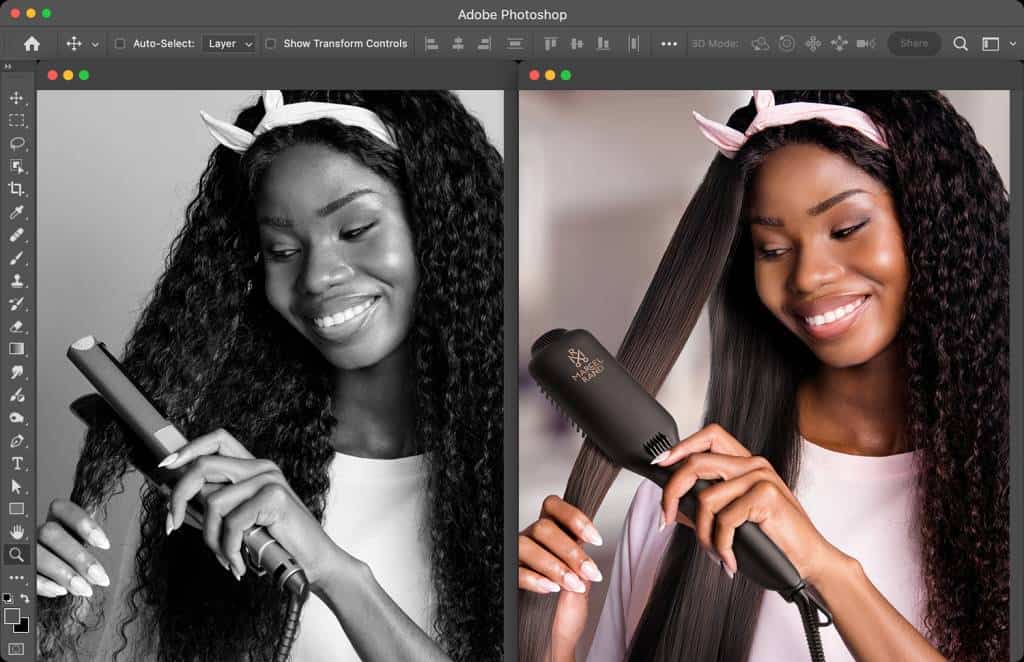
Task: Click the 3D roll icon
Action: [x=787, y=44]
